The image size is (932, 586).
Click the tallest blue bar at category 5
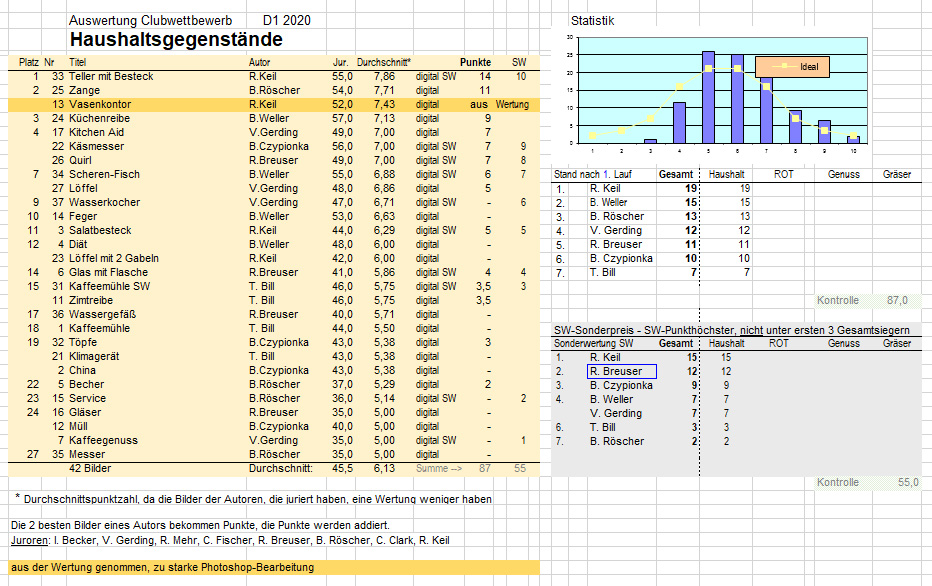(x=709, y=97)
